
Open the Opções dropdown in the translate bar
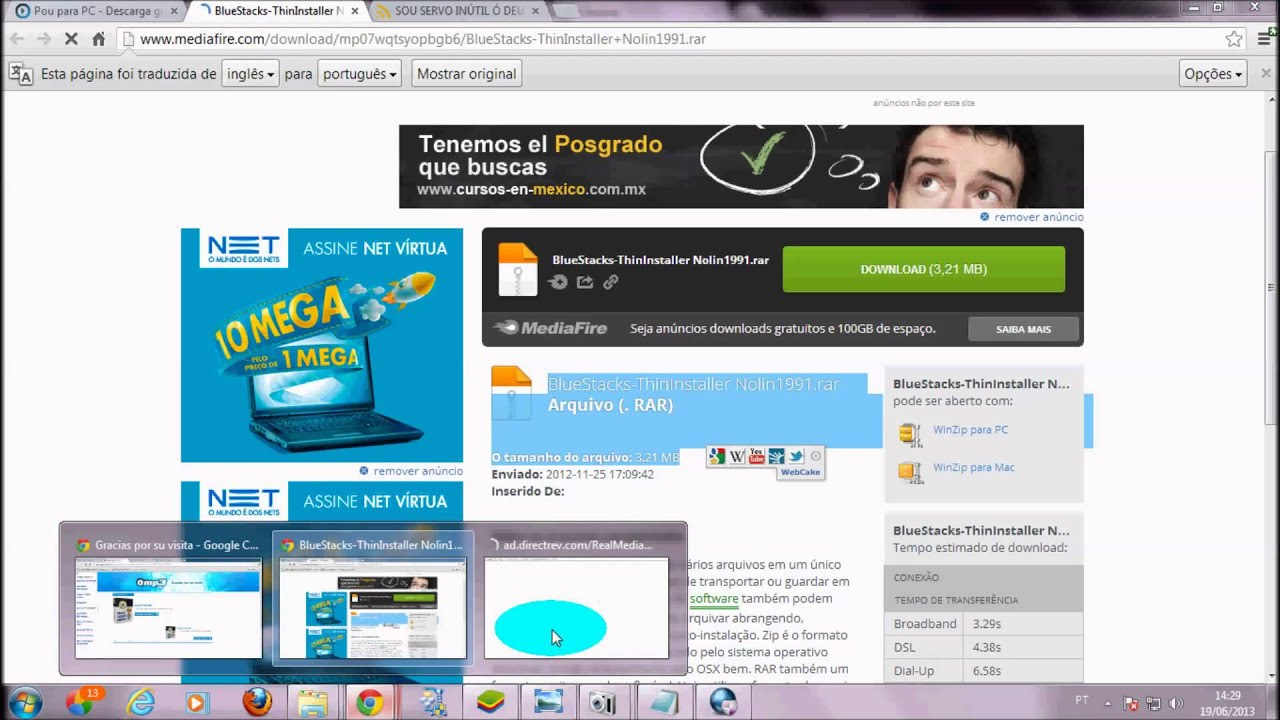tap(1213, 74)
